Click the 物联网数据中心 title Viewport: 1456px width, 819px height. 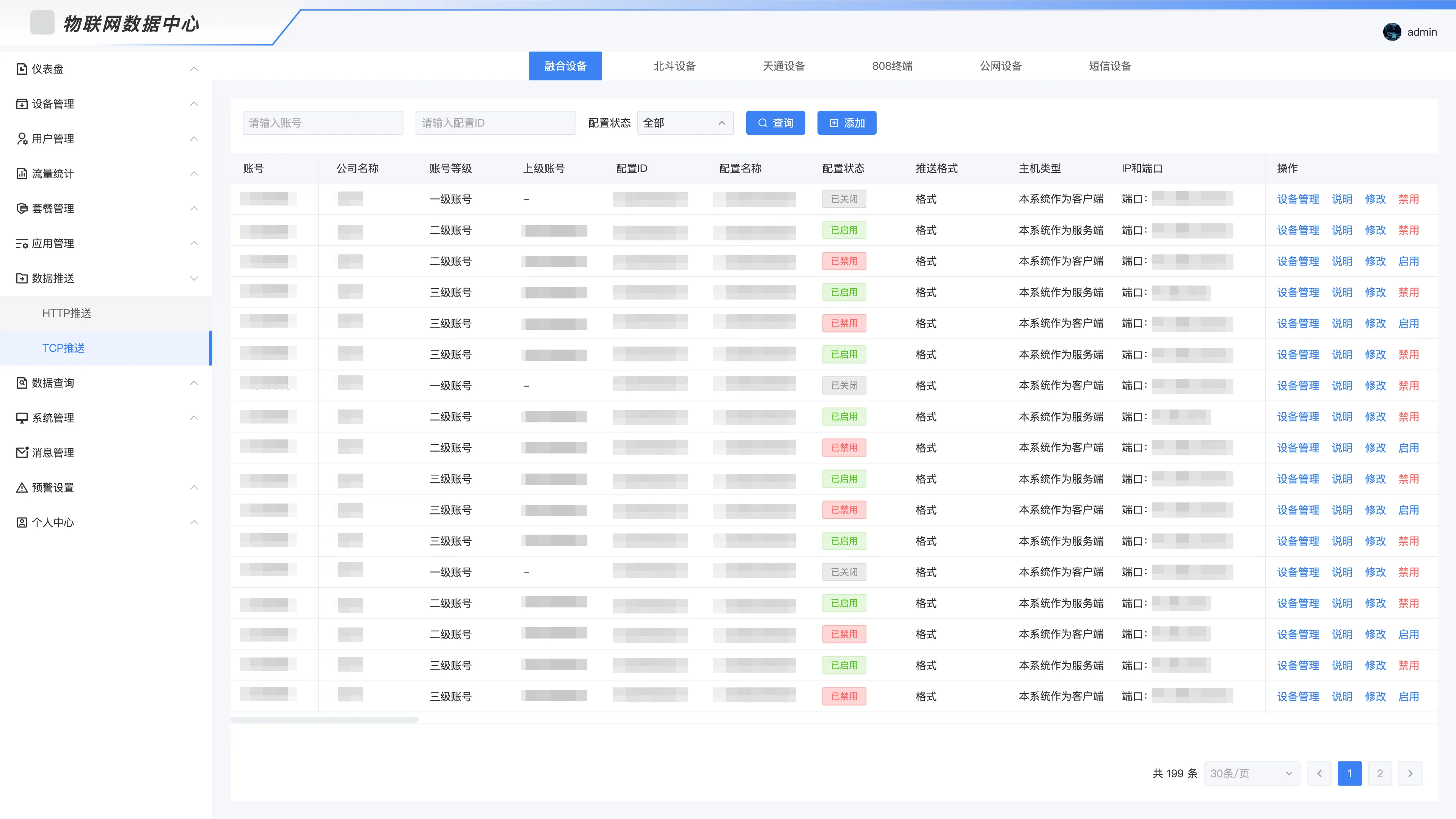131,24
